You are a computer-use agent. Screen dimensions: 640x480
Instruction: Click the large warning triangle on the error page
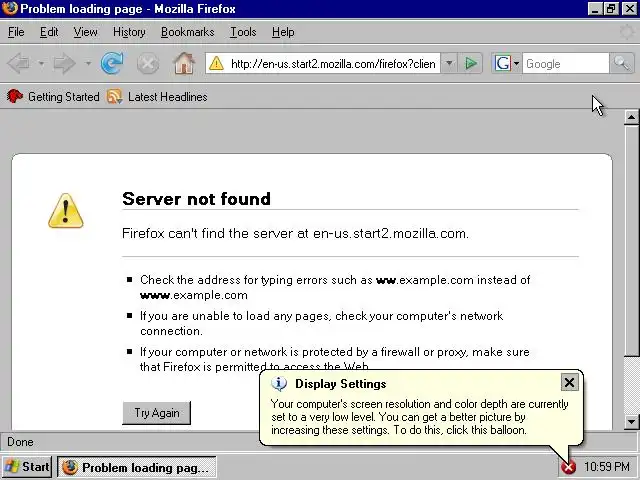(66, 211)
